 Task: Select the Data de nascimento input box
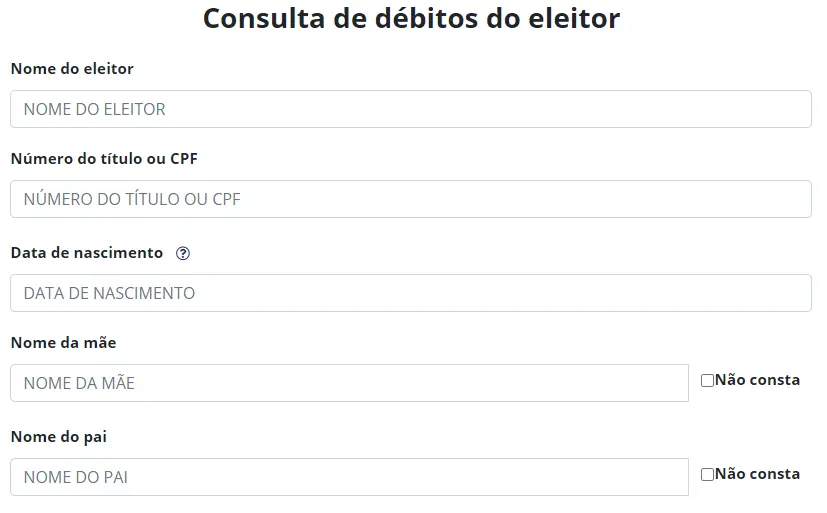point(410,293)
